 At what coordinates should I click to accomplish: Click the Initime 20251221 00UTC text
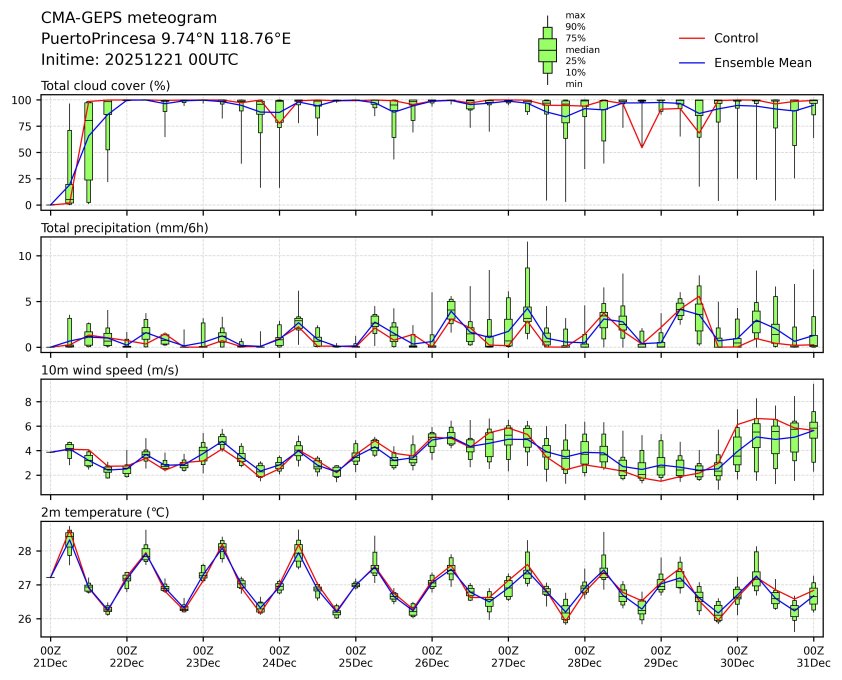pyautogui.click(x=139, y=59)
